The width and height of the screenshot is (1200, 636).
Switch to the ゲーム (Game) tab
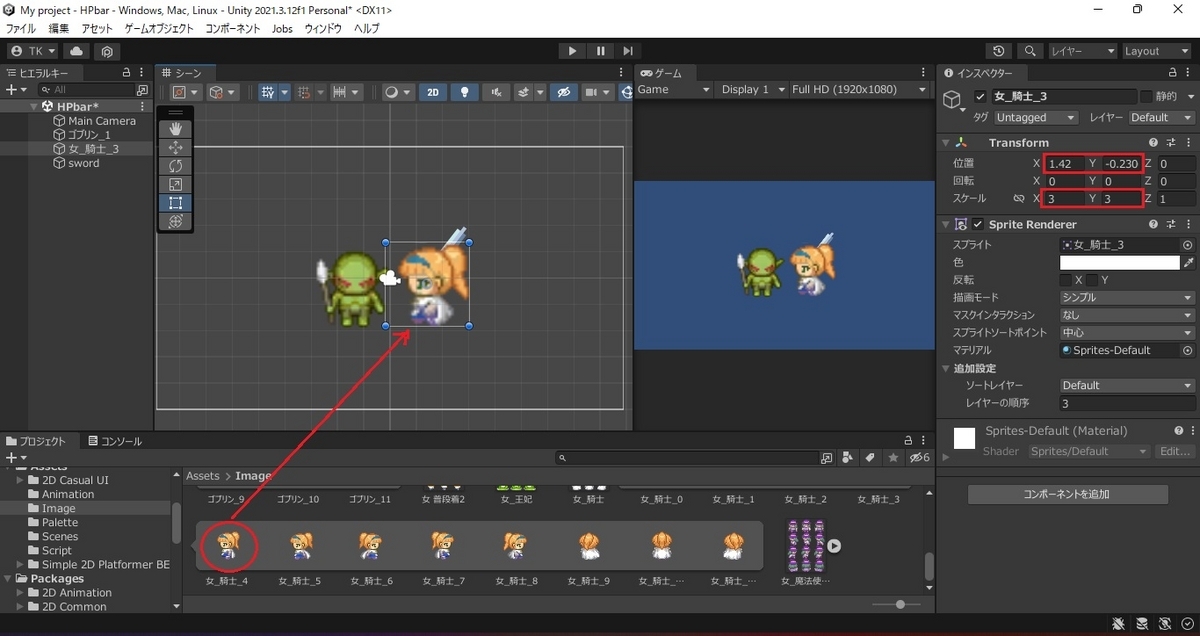click(x=664, y=72)
